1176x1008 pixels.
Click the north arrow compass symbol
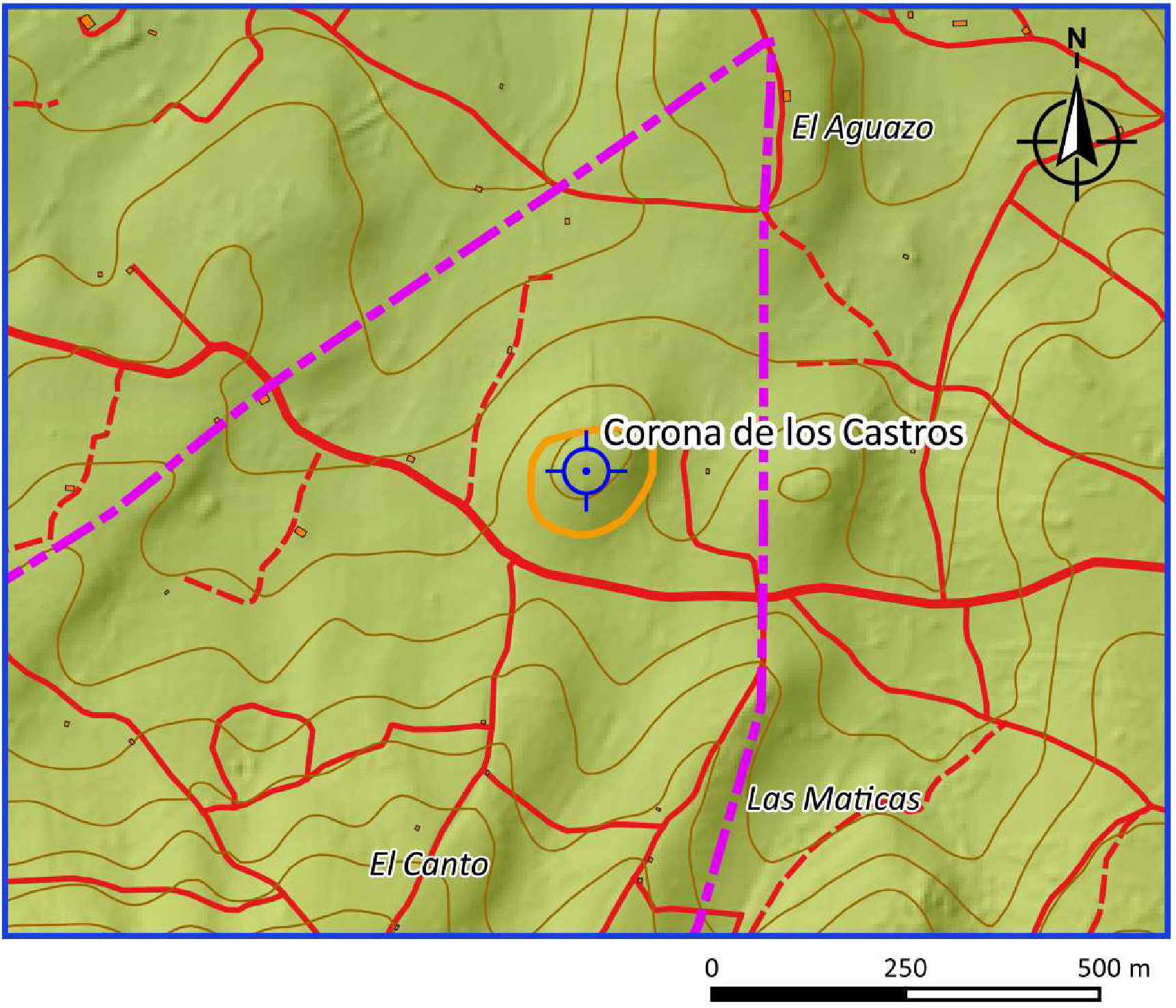click(x=1077, y=141)
